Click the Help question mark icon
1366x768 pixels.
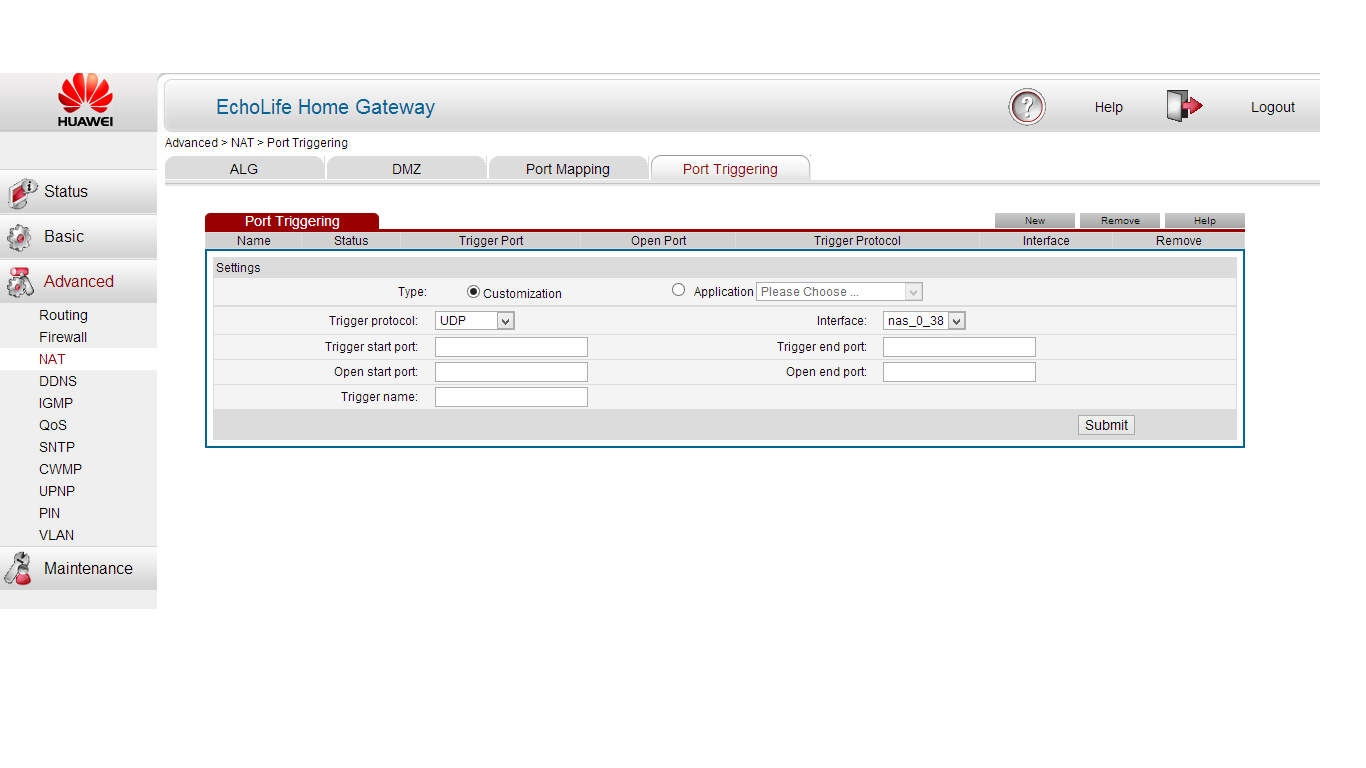[1026, 107]
